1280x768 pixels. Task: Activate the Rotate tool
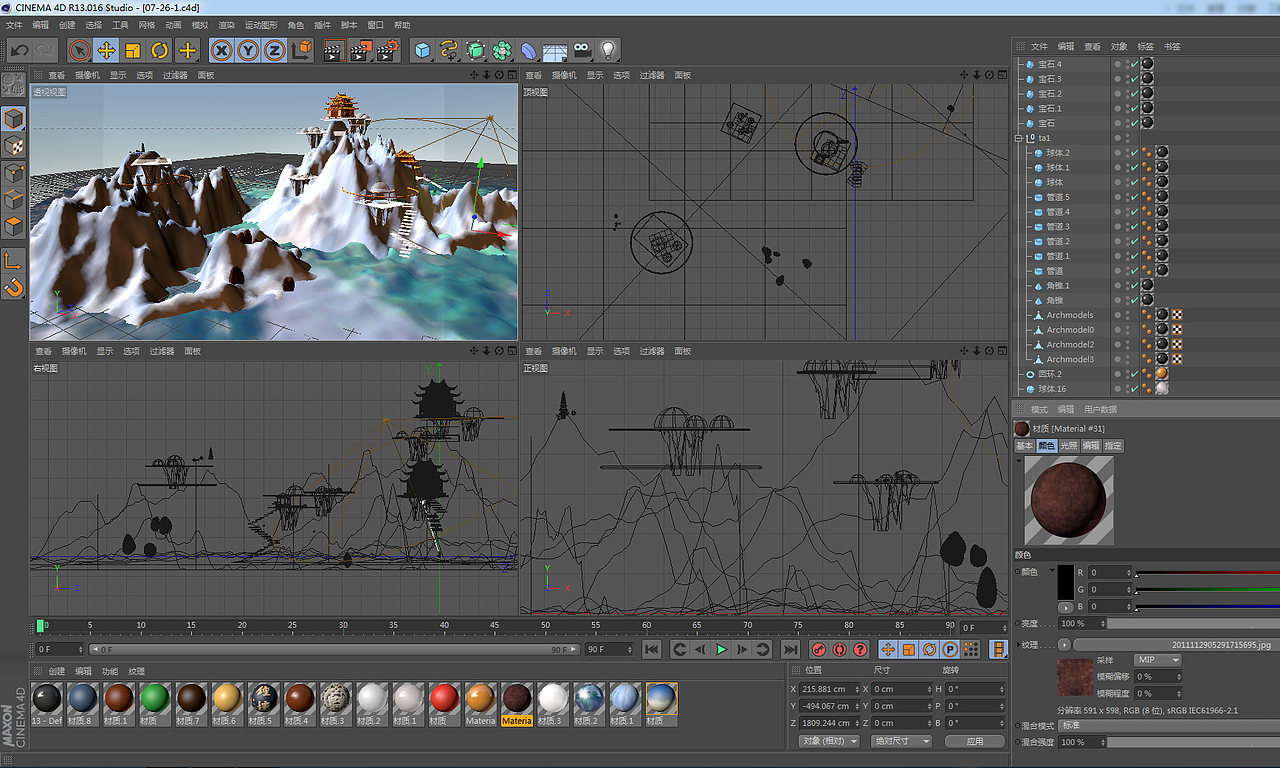coord(159,50)
